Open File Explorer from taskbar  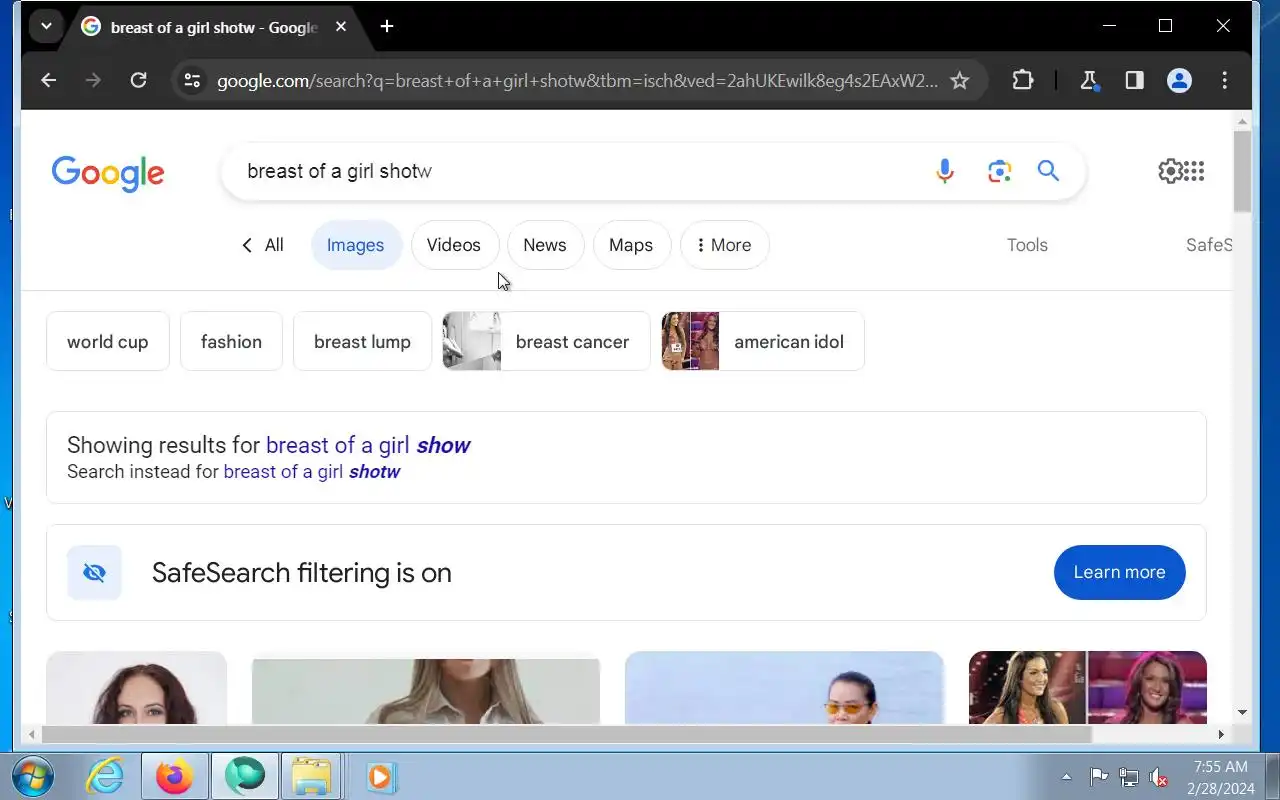(x=312, y=777)
